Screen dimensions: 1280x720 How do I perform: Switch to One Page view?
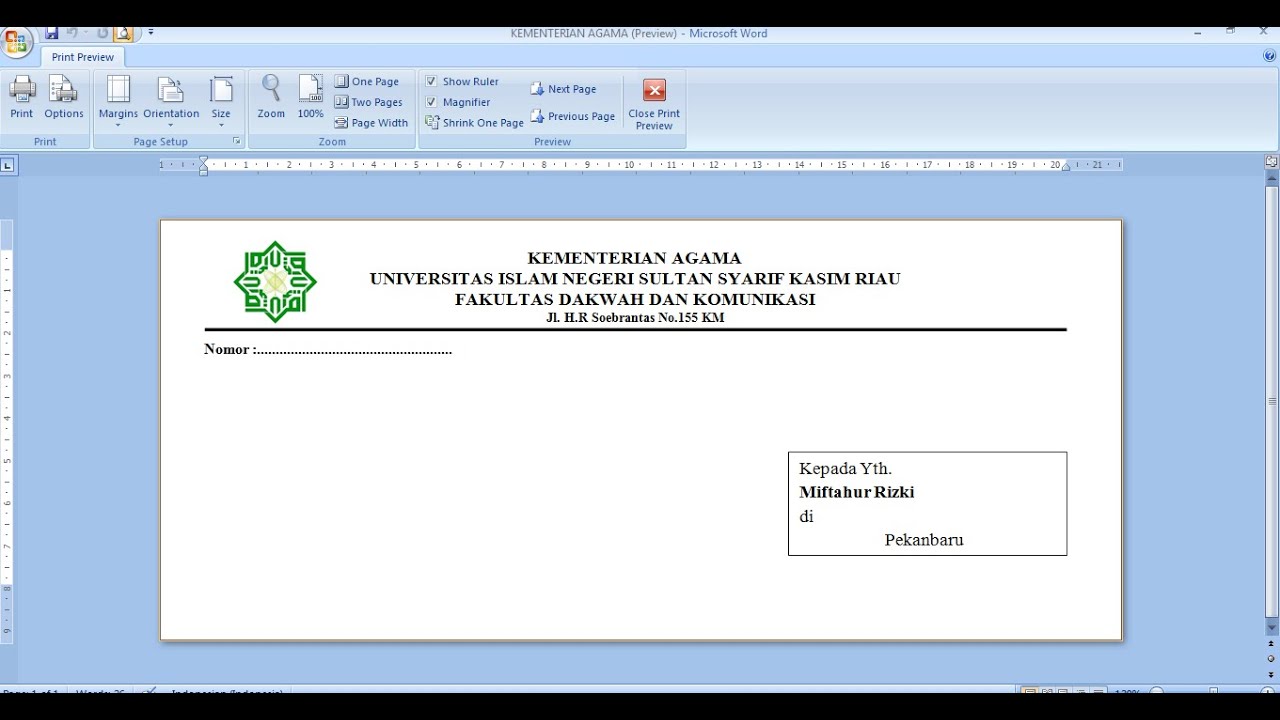coord(366,82)
